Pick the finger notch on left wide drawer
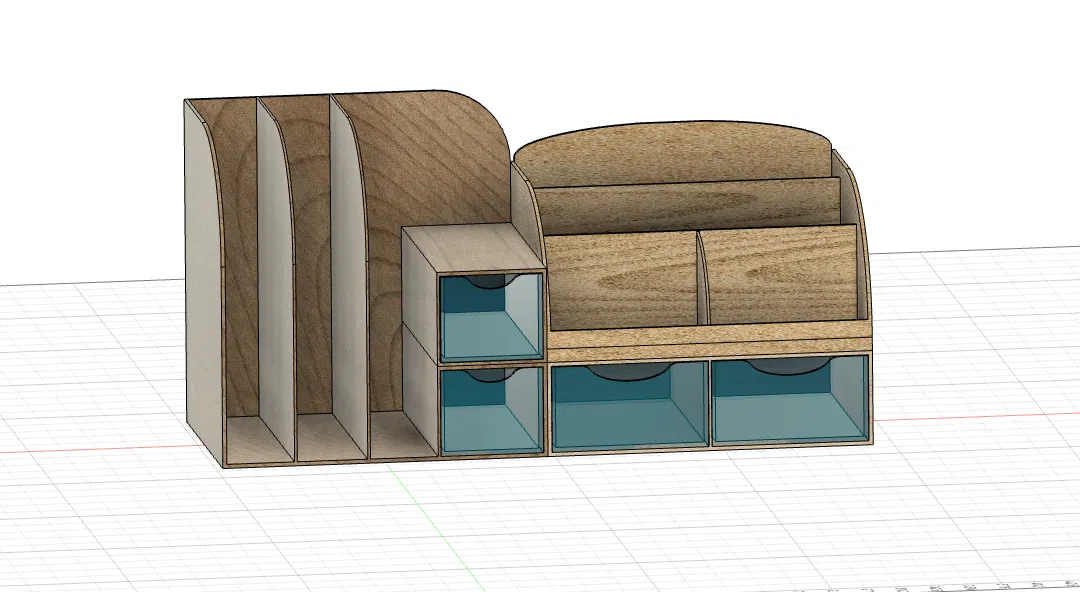The image size is (1080, 592). (628, 373)
